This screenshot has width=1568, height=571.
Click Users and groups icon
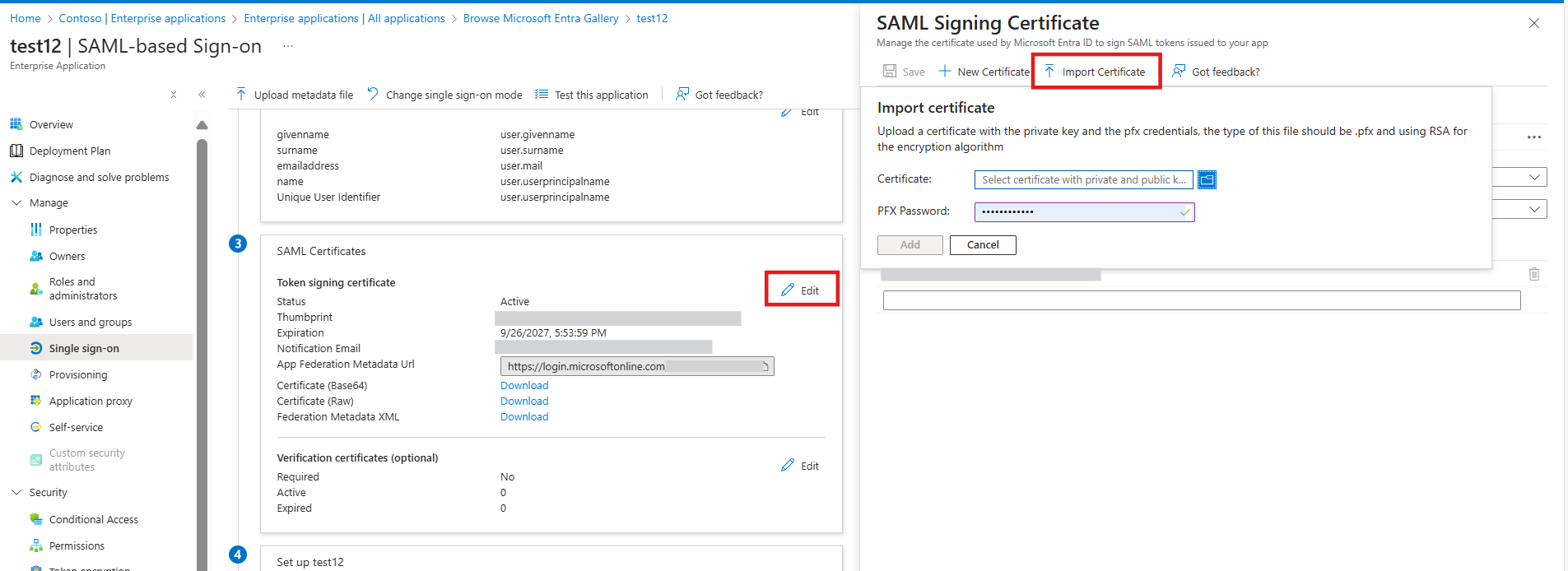click(36, 322)
